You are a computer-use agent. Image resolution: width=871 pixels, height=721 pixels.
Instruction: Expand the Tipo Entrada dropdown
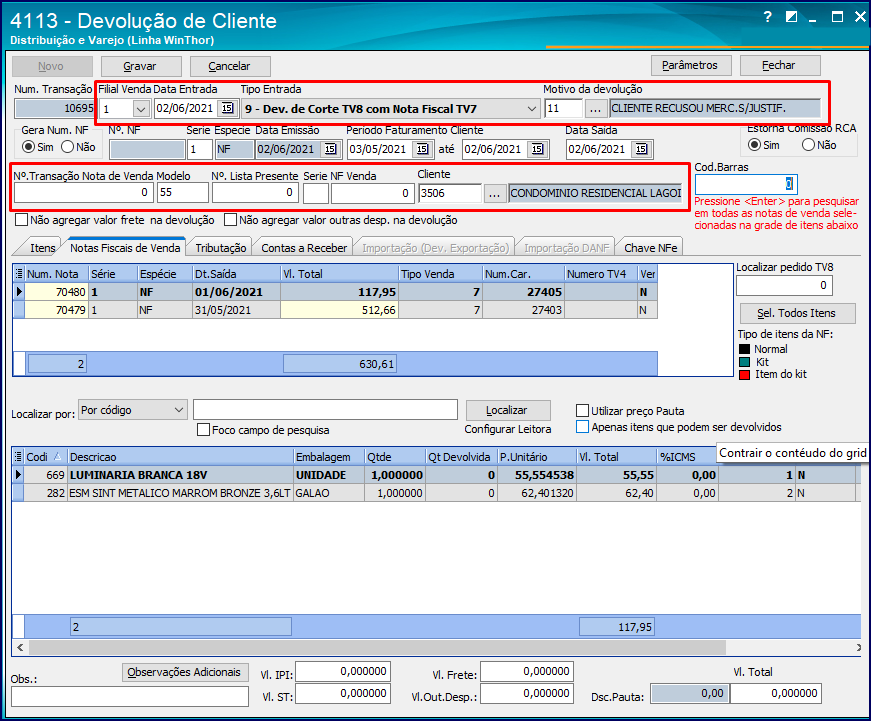[x=532, y=109]
